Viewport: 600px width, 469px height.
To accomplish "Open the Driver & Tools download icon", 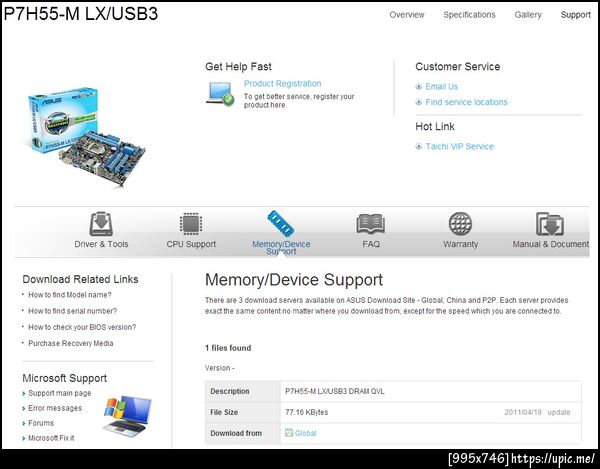I will tap(101, 224).
